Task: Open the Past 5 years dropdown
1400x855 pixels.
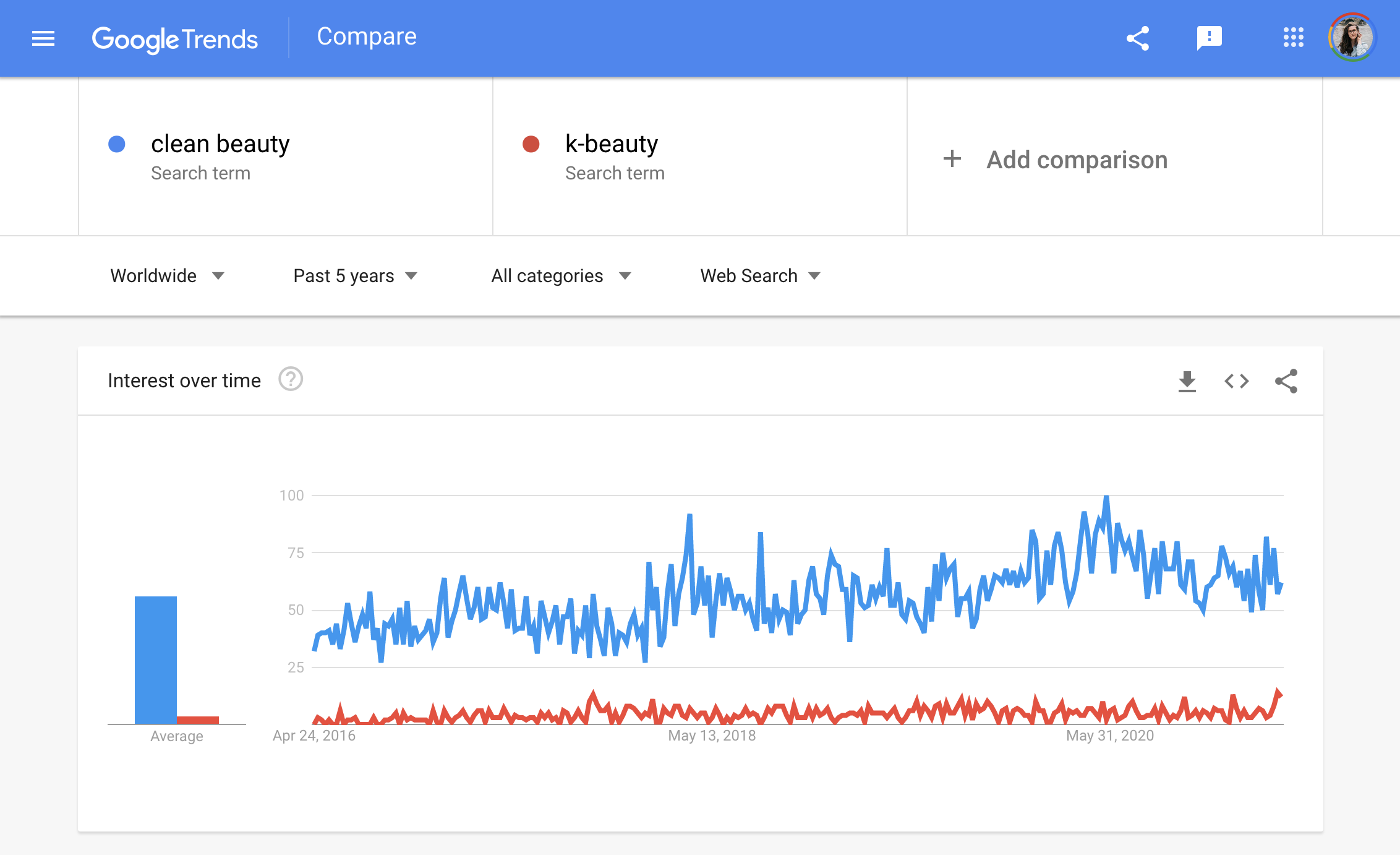Action: click(356, 276)
